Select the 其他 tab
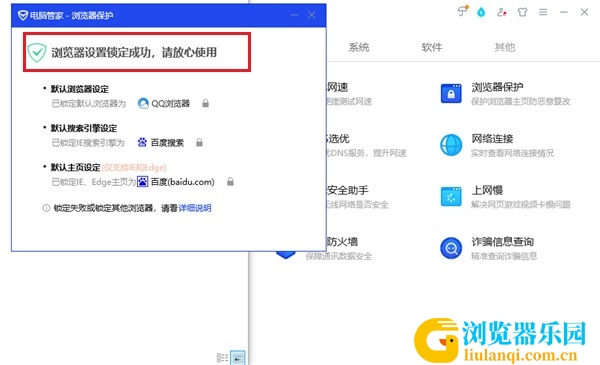The height and width of the screenshot is (365, 600). click(x=505, y=47)
